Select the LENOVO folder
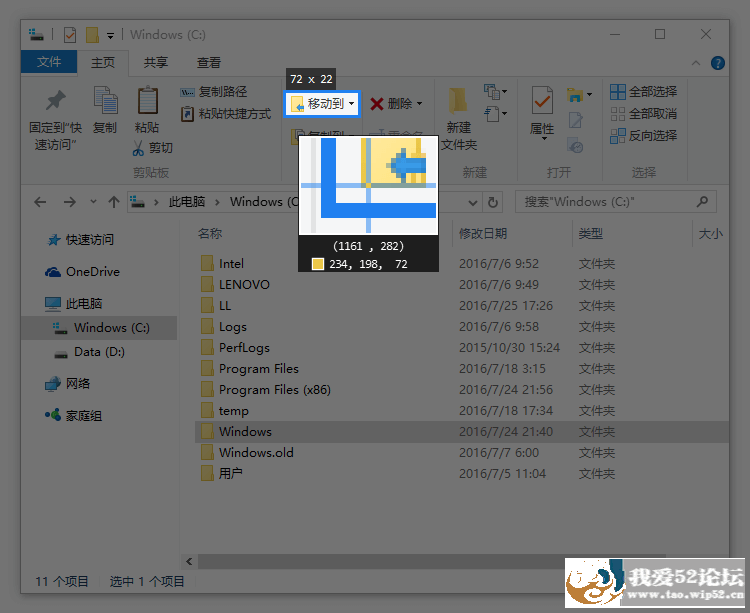The height and width of the screenshot is (613, 750). tap(235, 285)
